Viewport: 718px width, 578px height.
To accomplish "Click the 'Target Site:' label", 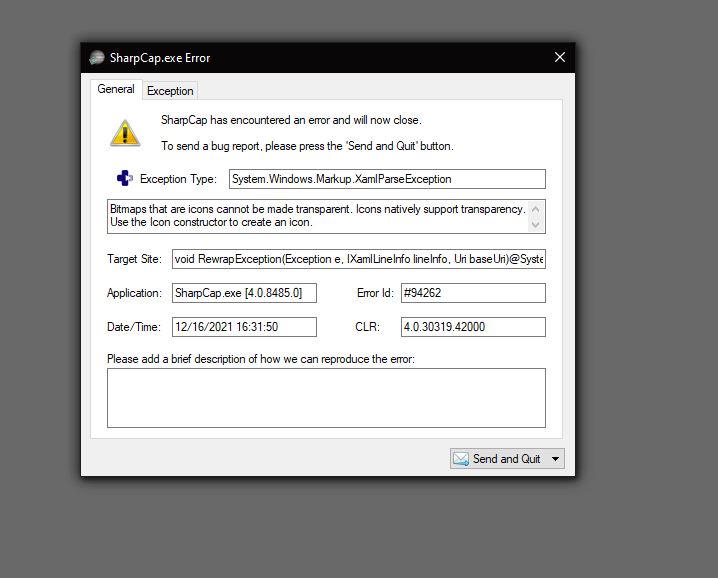I will (x=134, y=259).
